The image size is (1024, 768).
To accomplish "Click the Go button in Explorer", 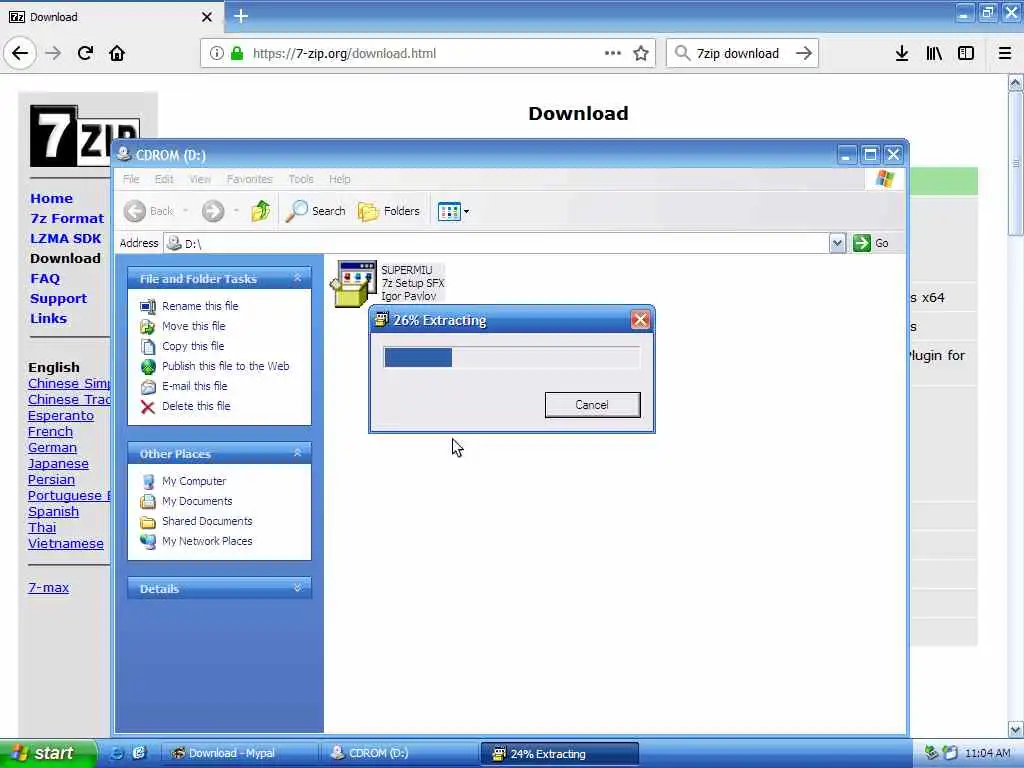I will click(x=871, y=243).
